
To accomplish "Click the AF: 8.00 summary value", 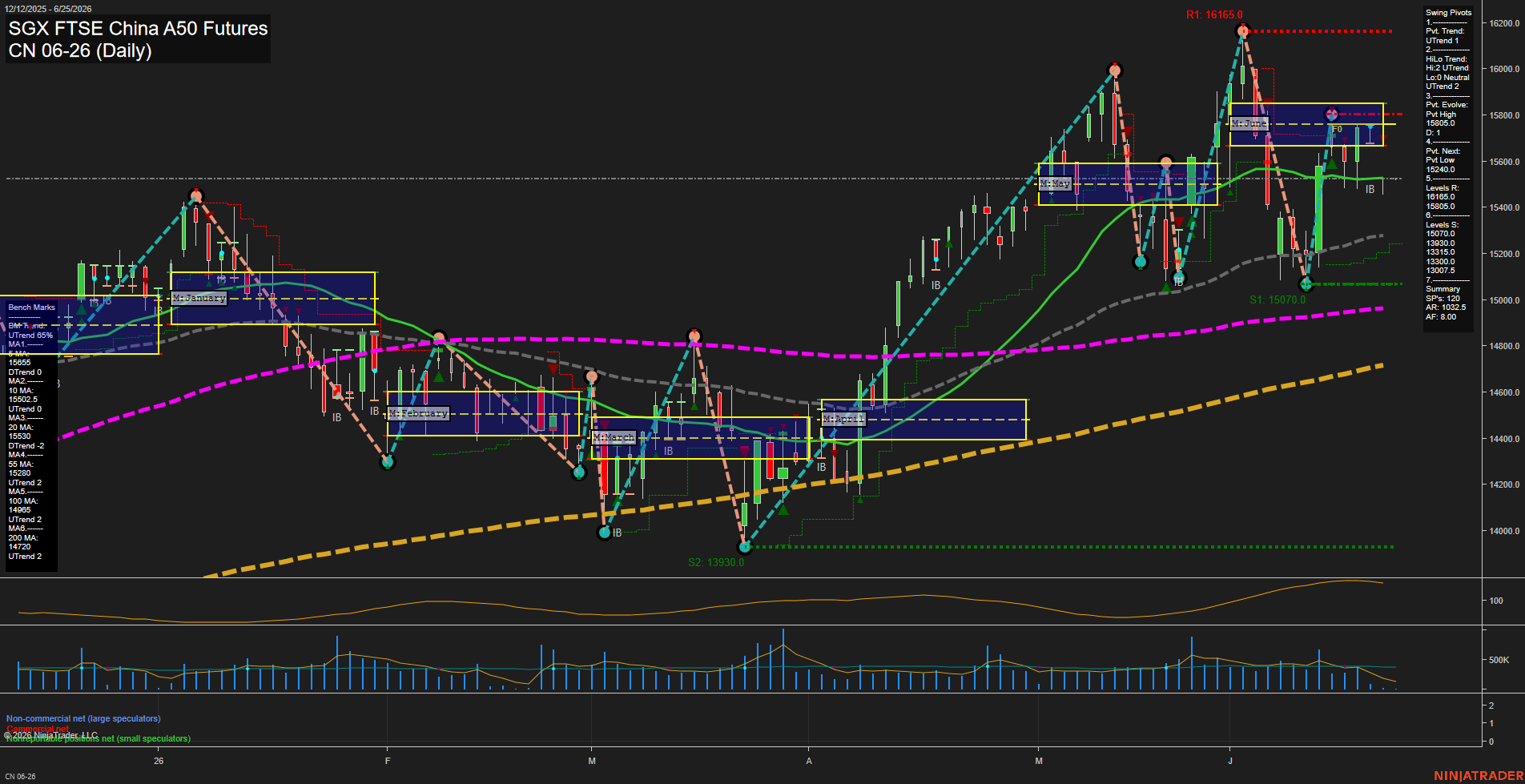I will [1441, 317].
